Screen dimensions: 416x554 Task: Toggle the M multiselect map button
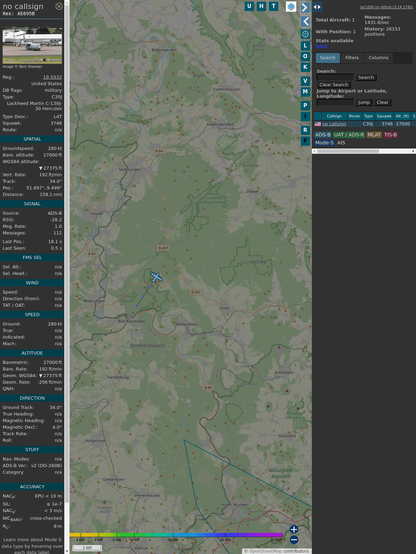point(305,92)
